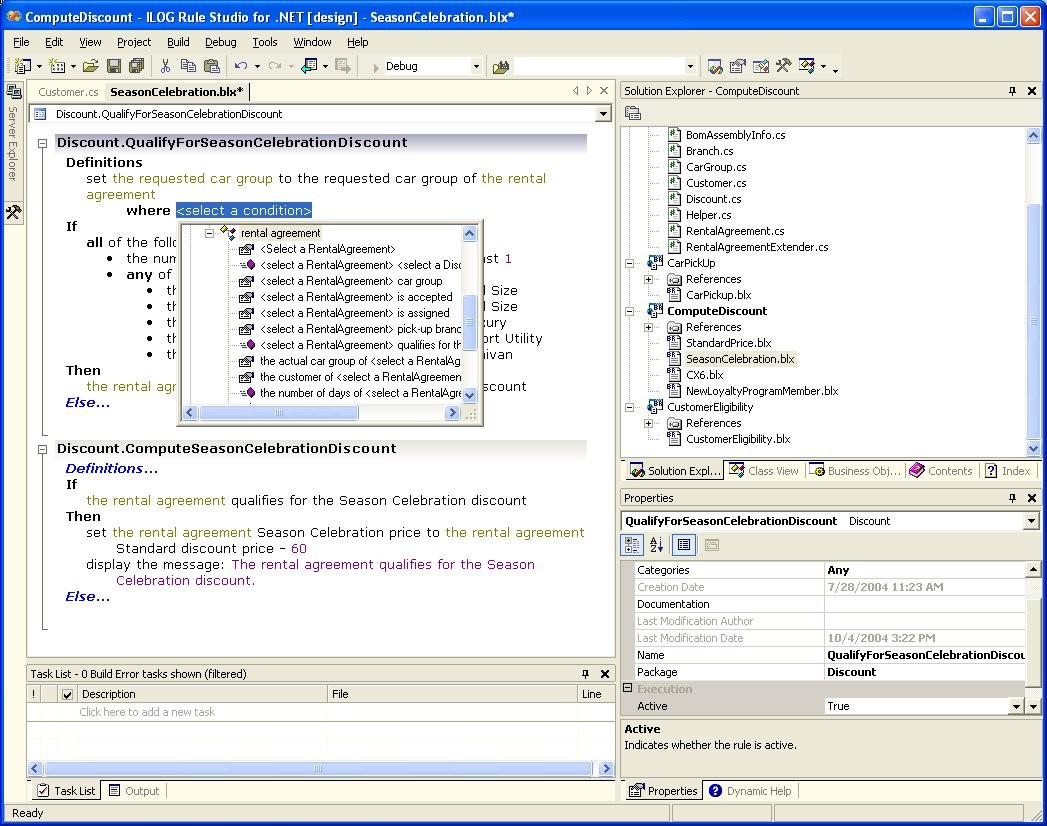Screen dimensions: 1047x826
Task: Click the Open File folder icon
Action: pyautogui.click(x=91, y=66)
